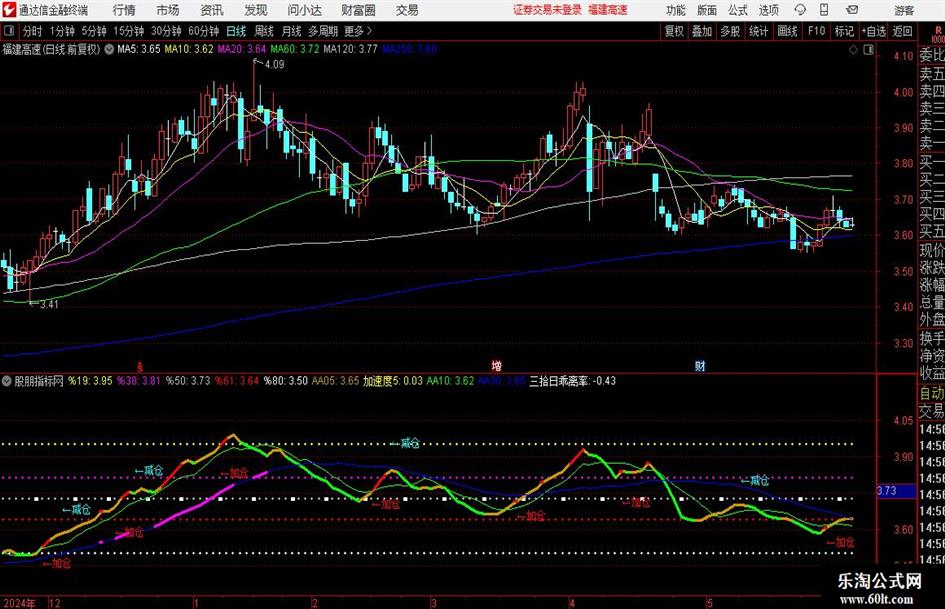Viewport: 945px width, 609px height.
Task: Click the 4.09 high price label
Action: [x=274, y=65]
